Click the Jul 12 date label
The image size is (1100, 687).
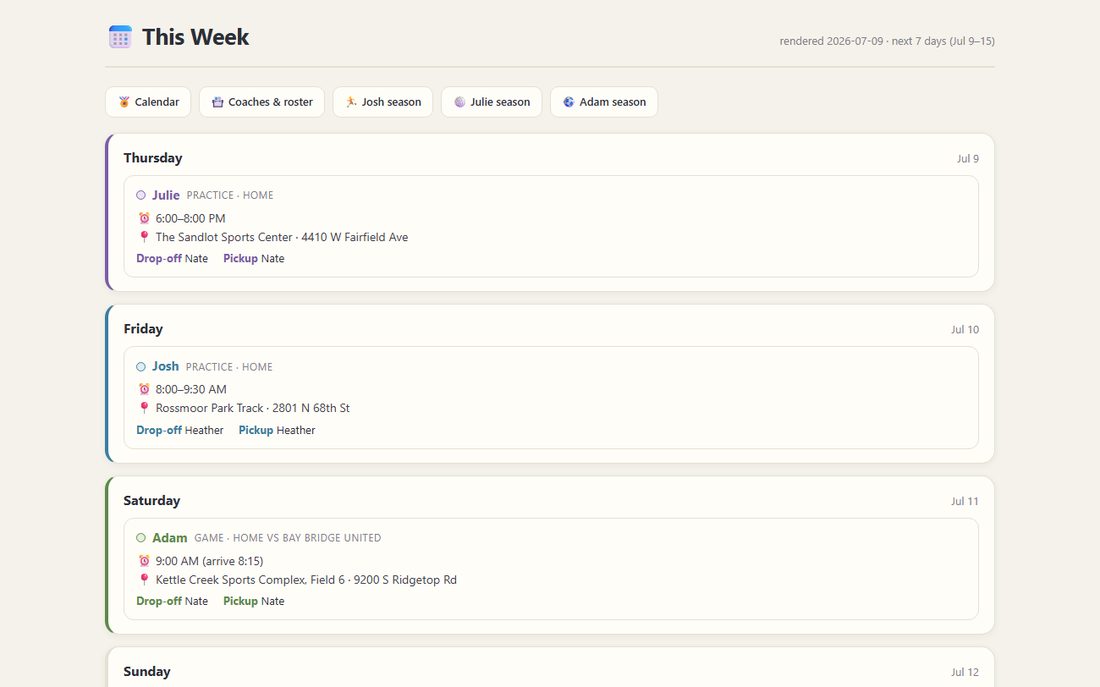(x=965, y=672)
